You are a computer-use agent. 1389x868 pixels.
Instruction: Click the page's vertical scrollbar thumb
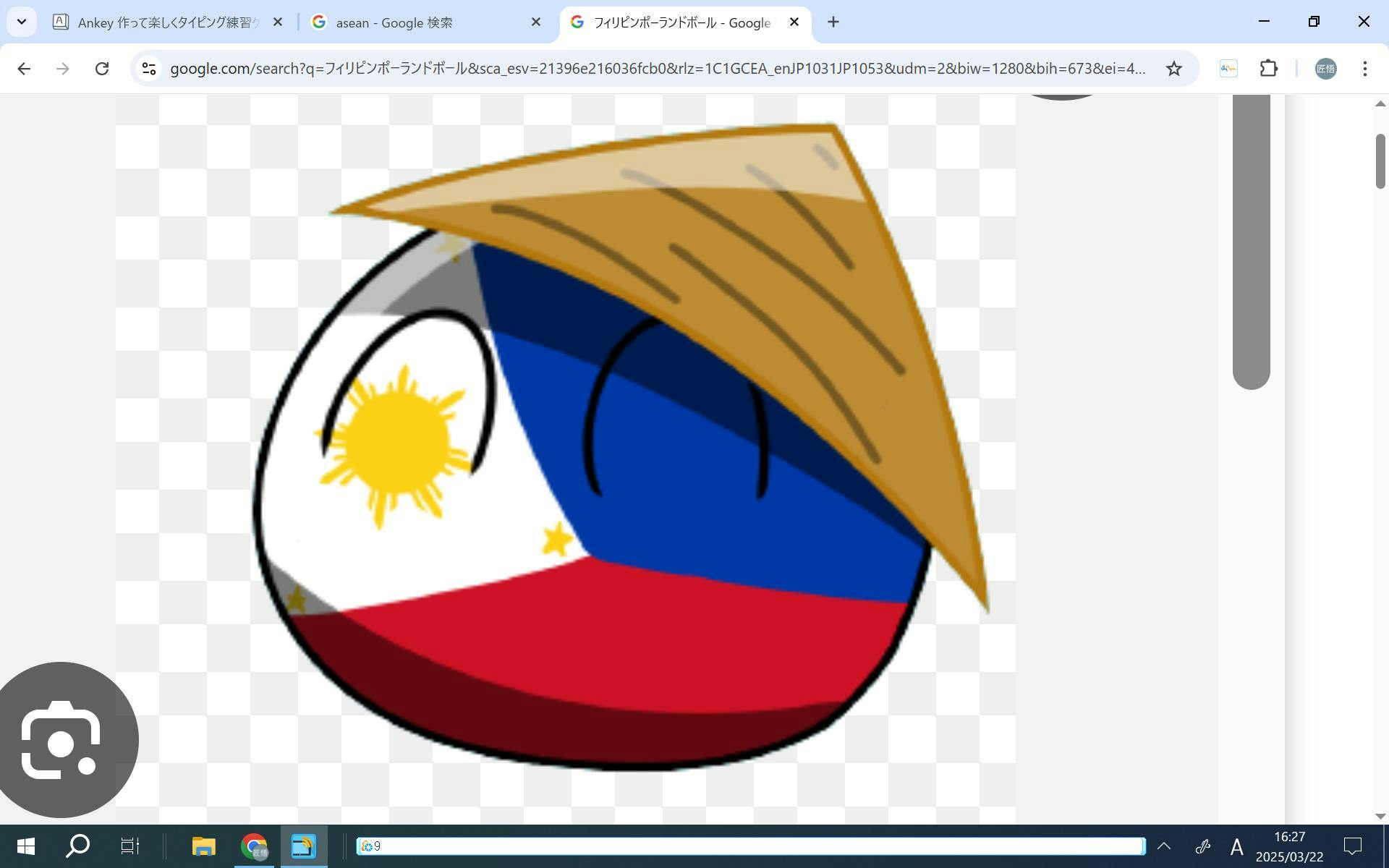(1380, 161)
